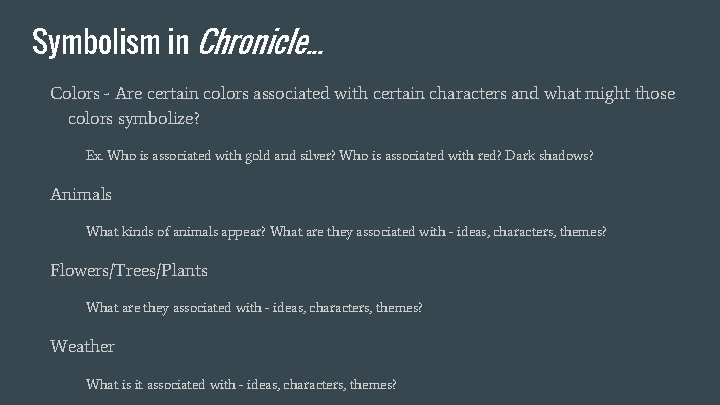Click the sub-bullet under Flowers/Trees/Plants
720x405 pixels.
254,307
